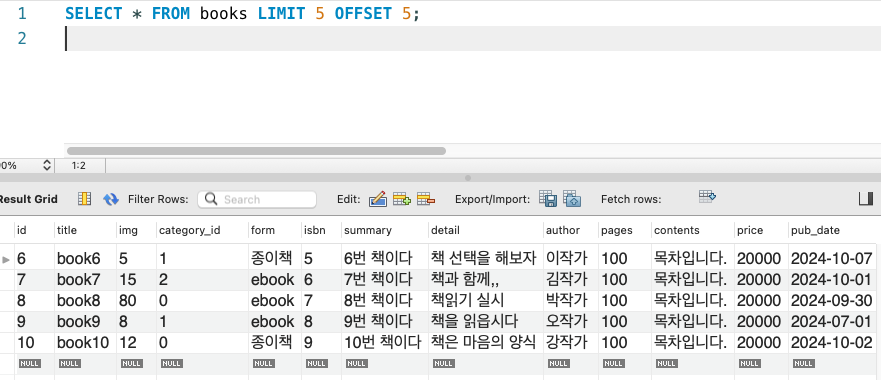Click the 'pub_date' column header
881x380 pixels.
point(815,230)
